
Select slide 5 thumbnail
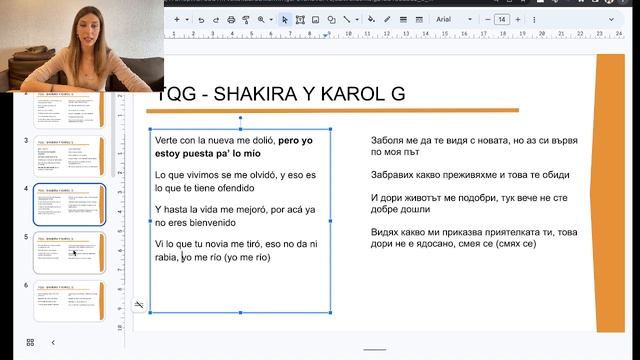pyautogui.click(x=69, y=253)
